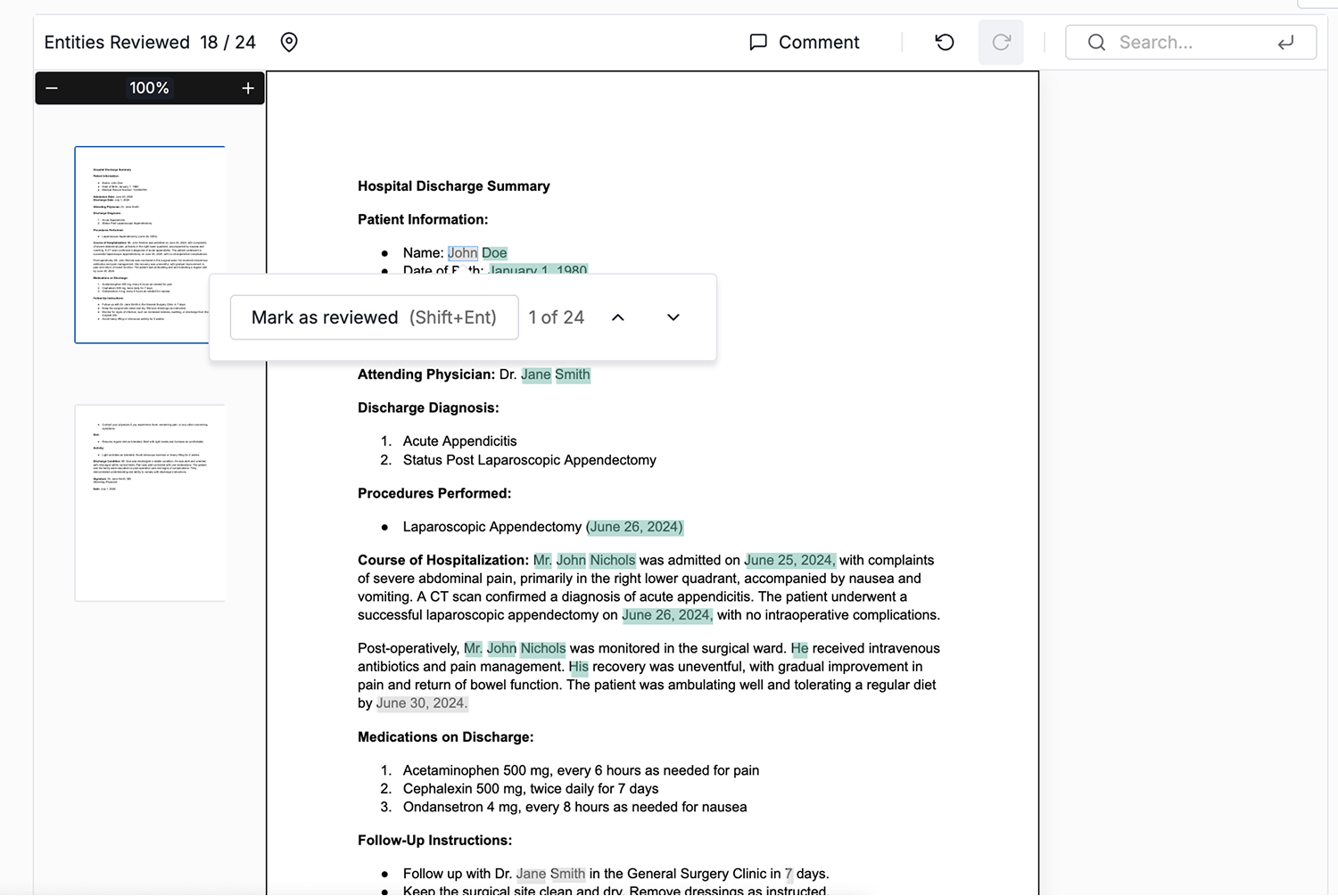Viewport: 1338px width, 896px height.
Task: Click highlighted '7' before 'days' in follow-up
Action: pos(789,875)
